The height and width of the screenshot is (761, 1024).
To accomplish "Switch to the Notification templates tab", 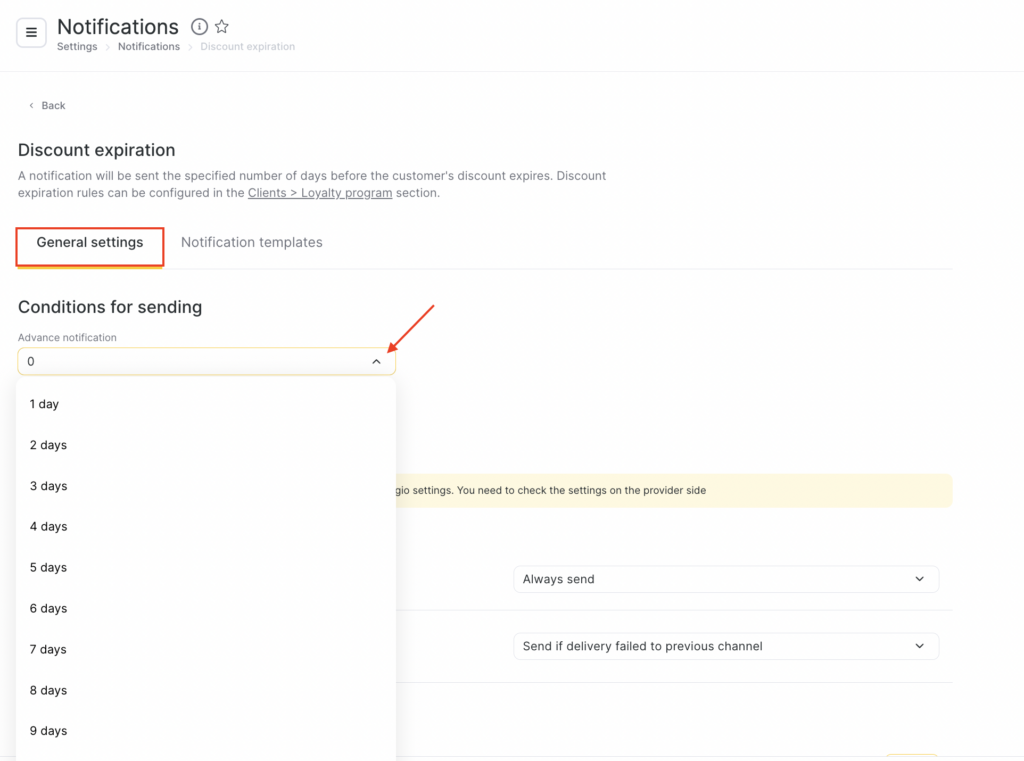I will click(251, 243).
